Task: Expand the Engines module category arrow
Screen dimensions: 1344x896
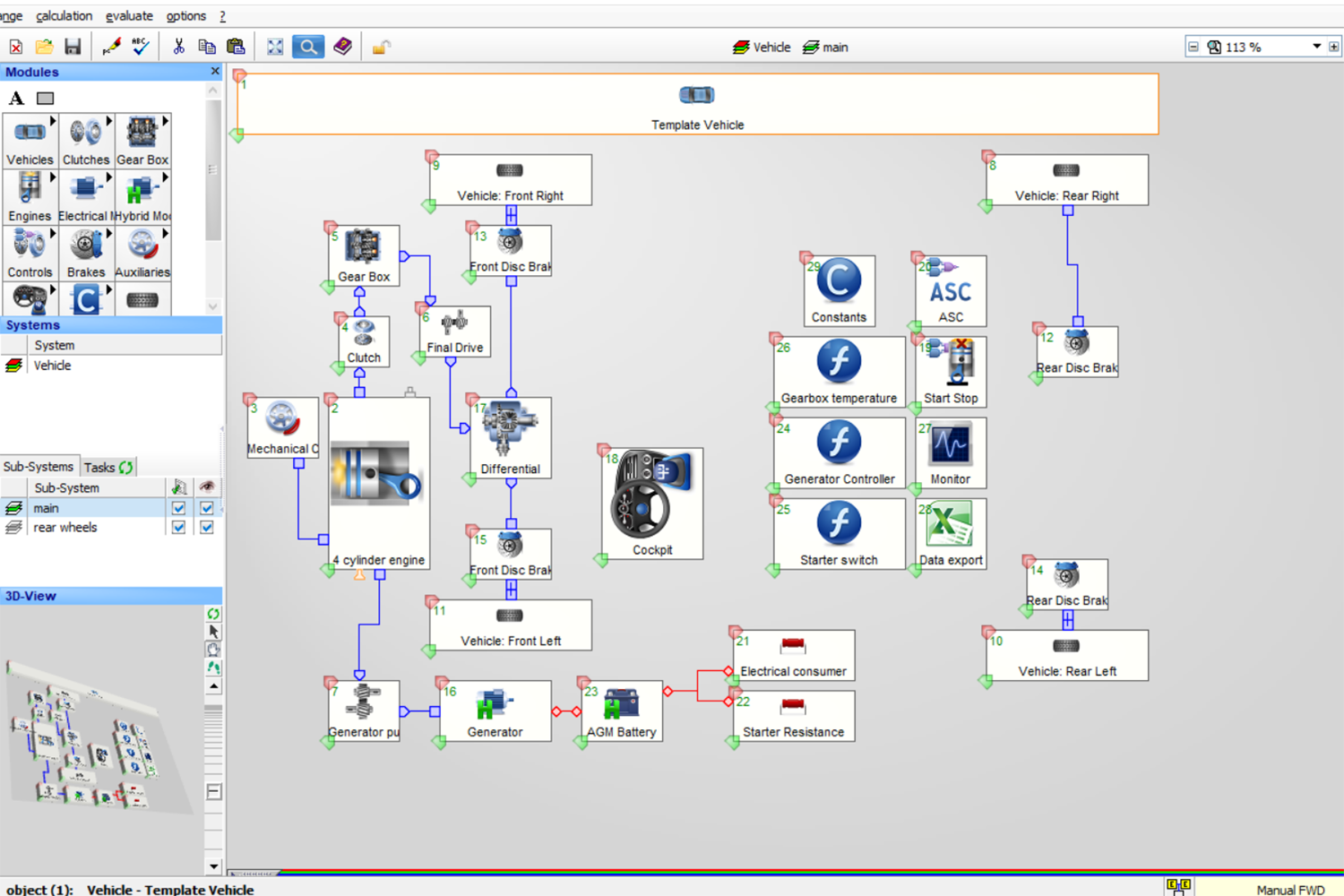Action: [53, 177]
